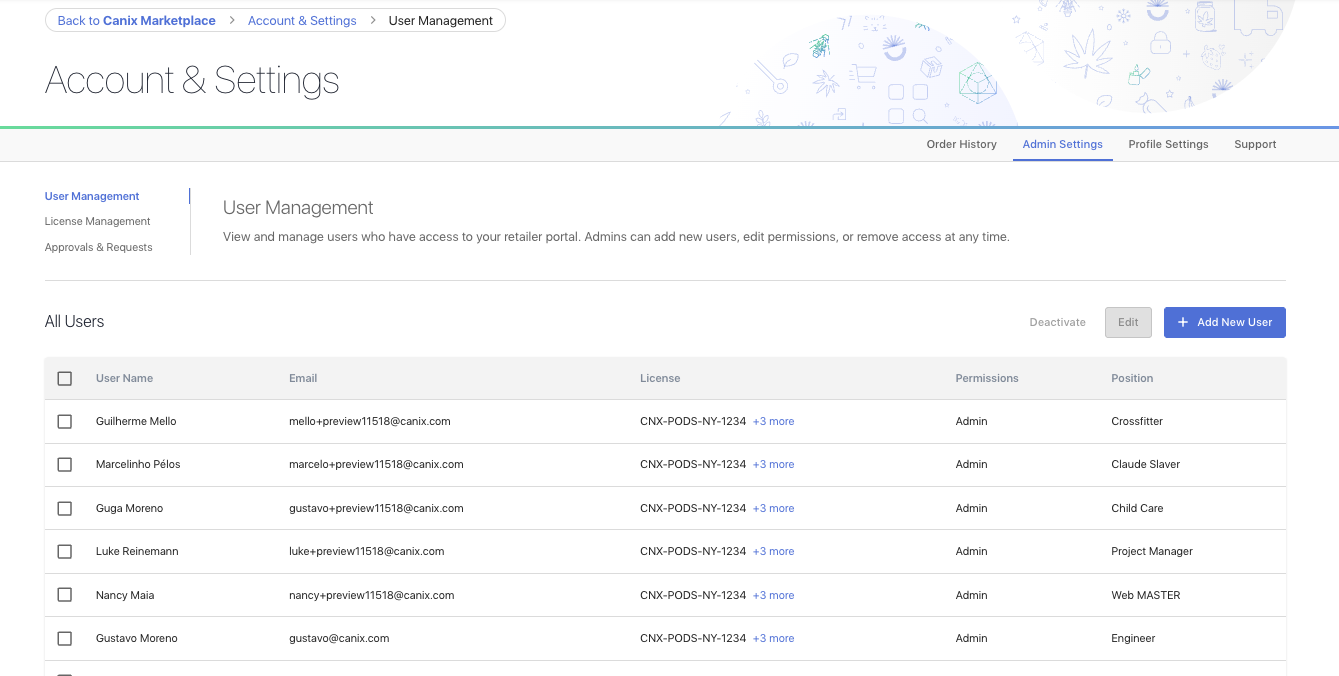Go to the Support tab
Viewport: 1339px width, 676px height.
pyautogui.click(x=1255, y=144)
